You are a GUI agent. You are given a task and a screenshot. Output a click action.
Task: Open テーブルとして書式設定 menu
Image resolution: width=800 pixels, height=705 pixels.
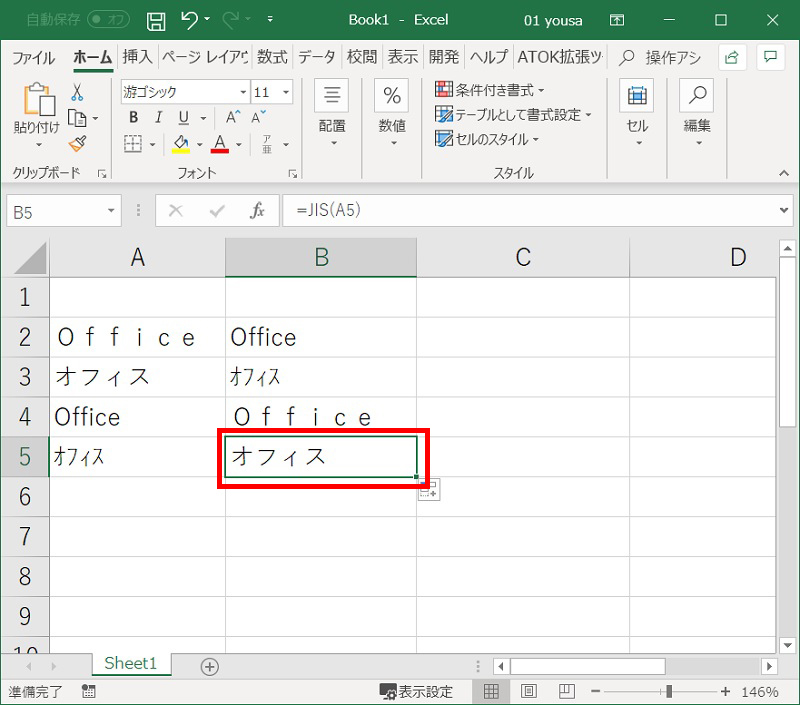tap(513, 115)
